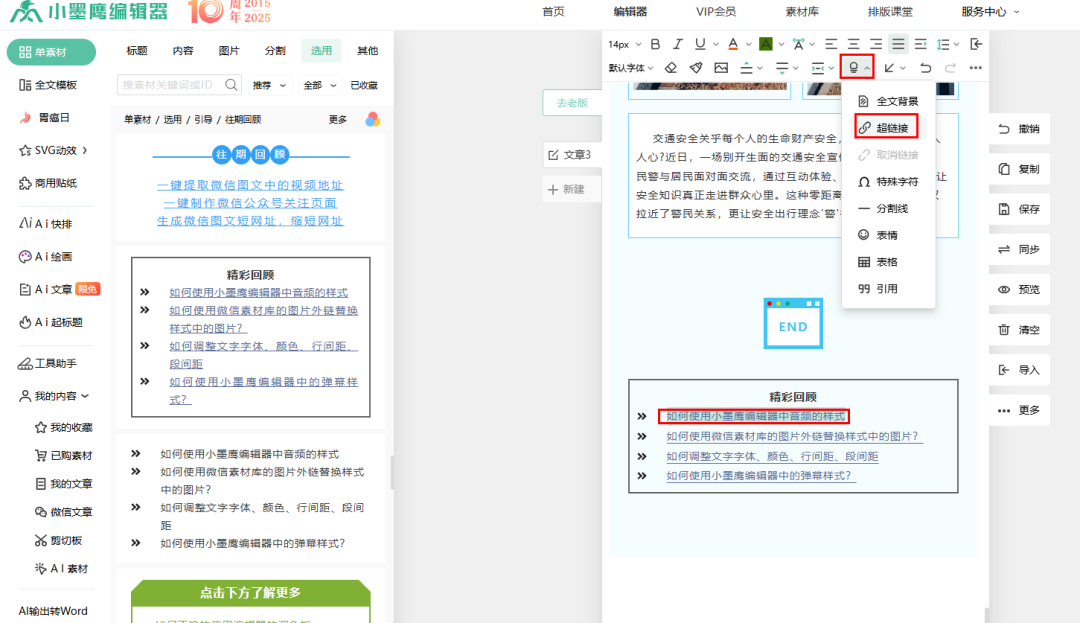
Task: Choose 超链接 from the insert menu
Action: [892, 128]
